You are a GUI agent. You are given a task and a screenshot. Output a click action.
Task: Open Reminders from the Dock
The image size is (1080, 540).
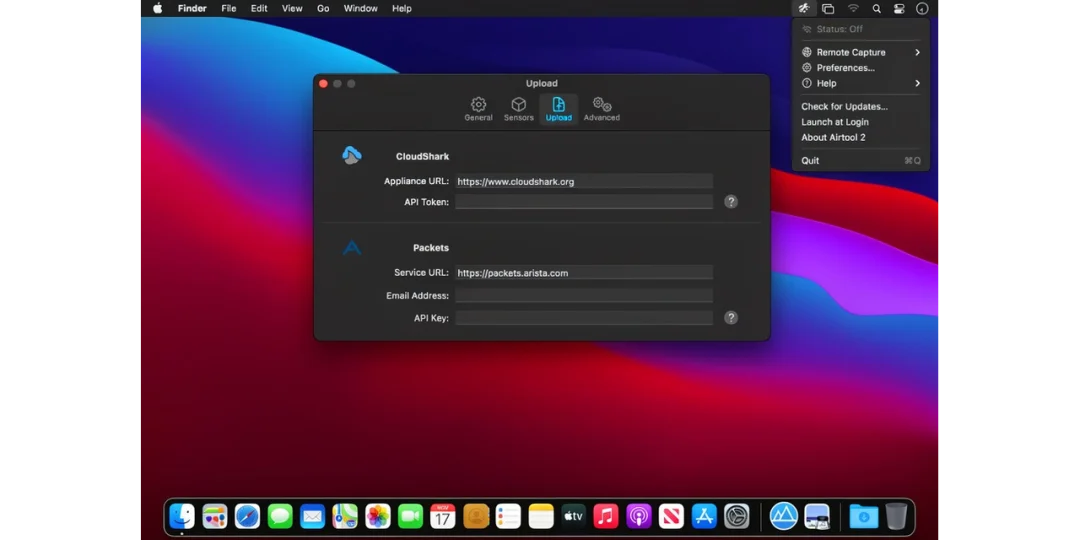pos(508,516)
